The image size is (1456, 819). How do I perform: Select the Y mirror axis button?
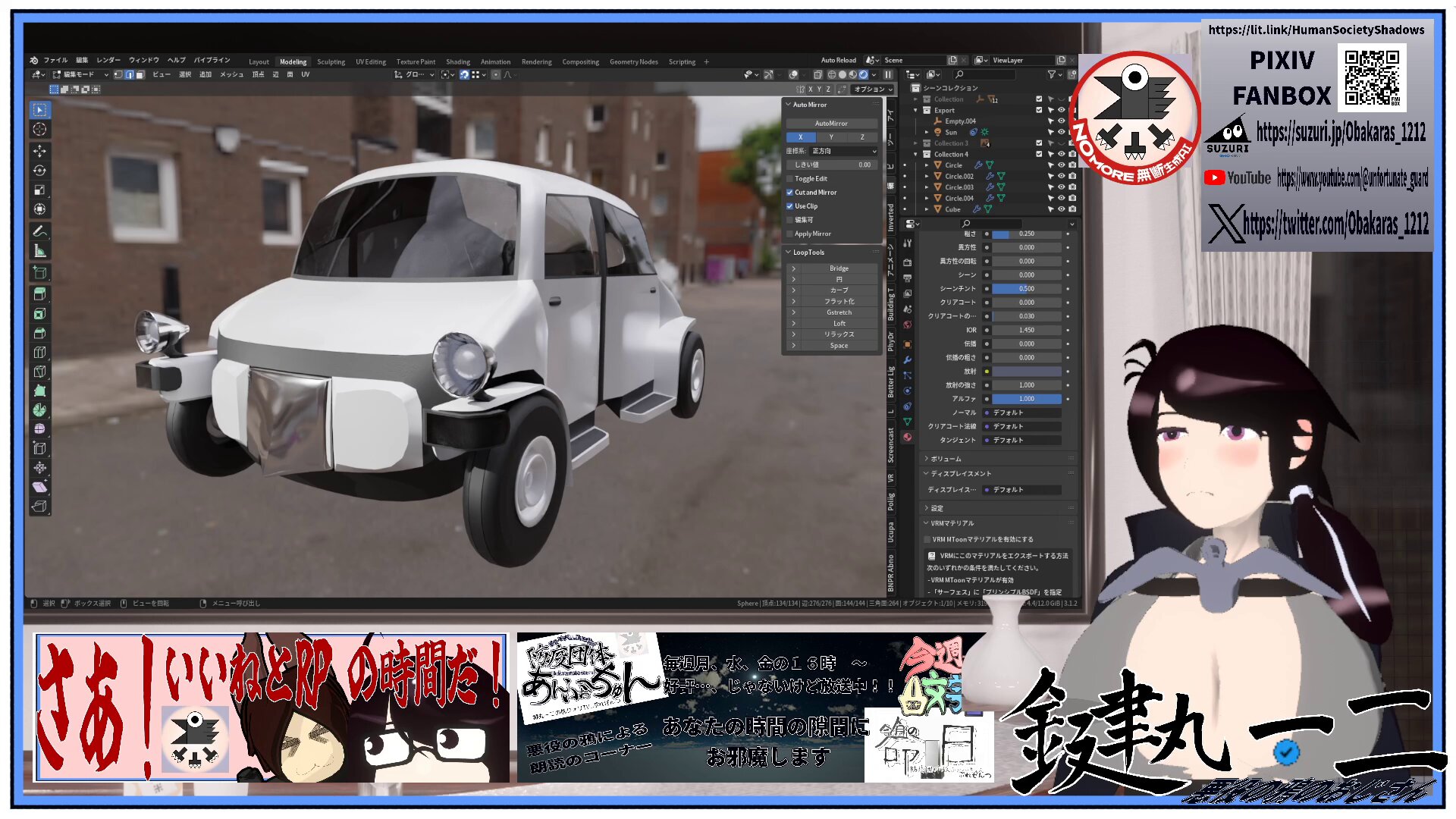point(831,137)
